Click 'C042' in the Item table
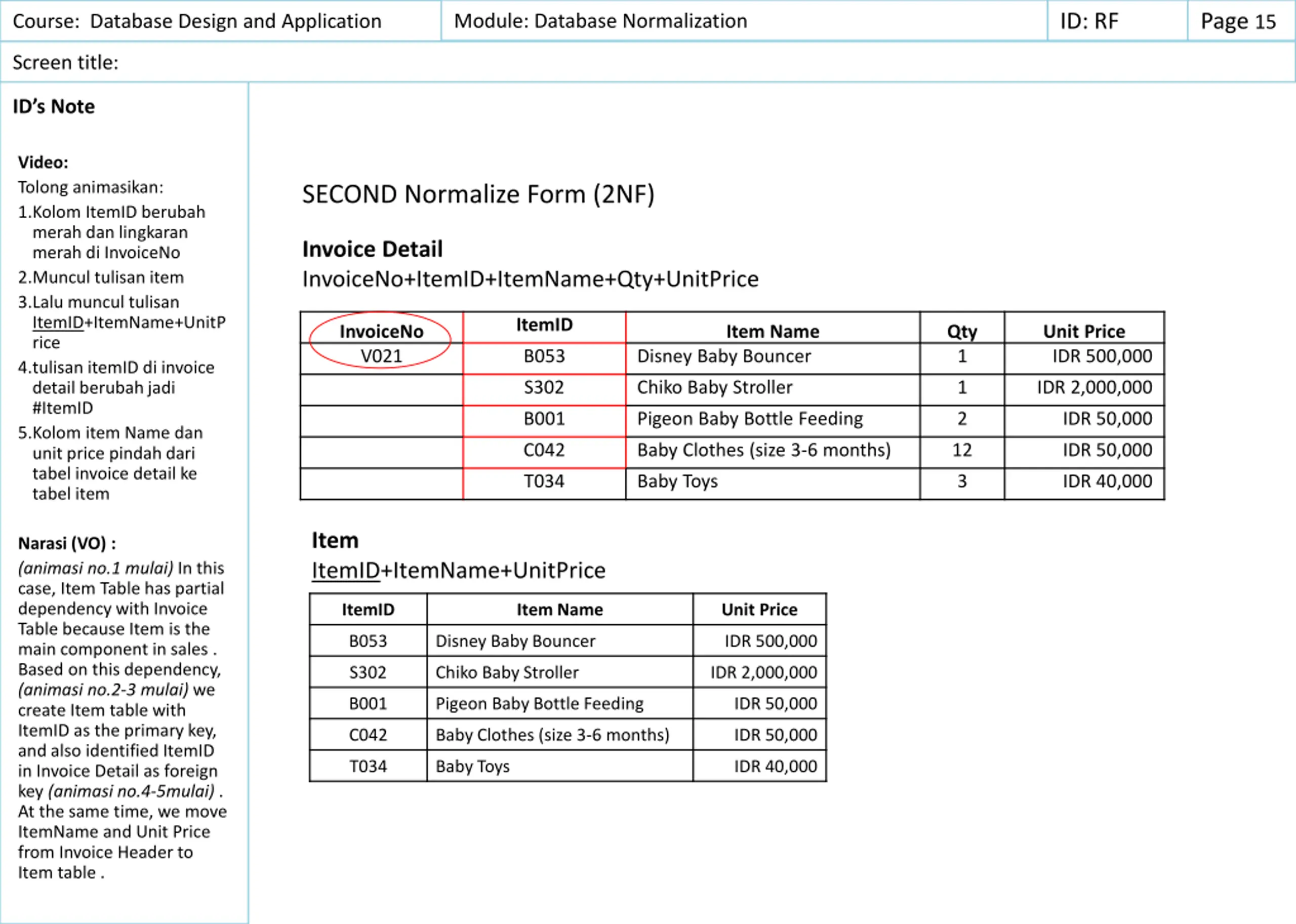This screenshot has width=1296, height=924. point(368,735)
